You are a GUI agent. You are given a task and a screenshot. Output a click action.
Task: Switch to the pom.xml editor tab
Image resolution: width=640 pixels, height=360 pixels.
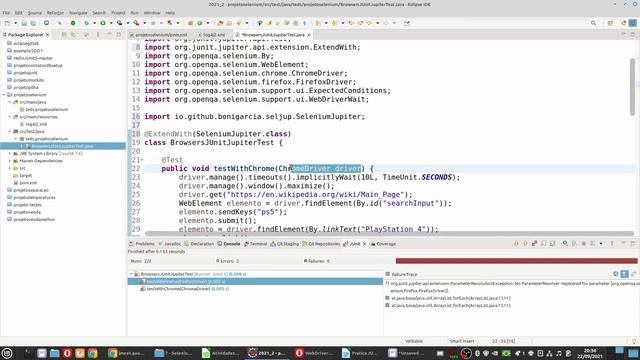158,35
